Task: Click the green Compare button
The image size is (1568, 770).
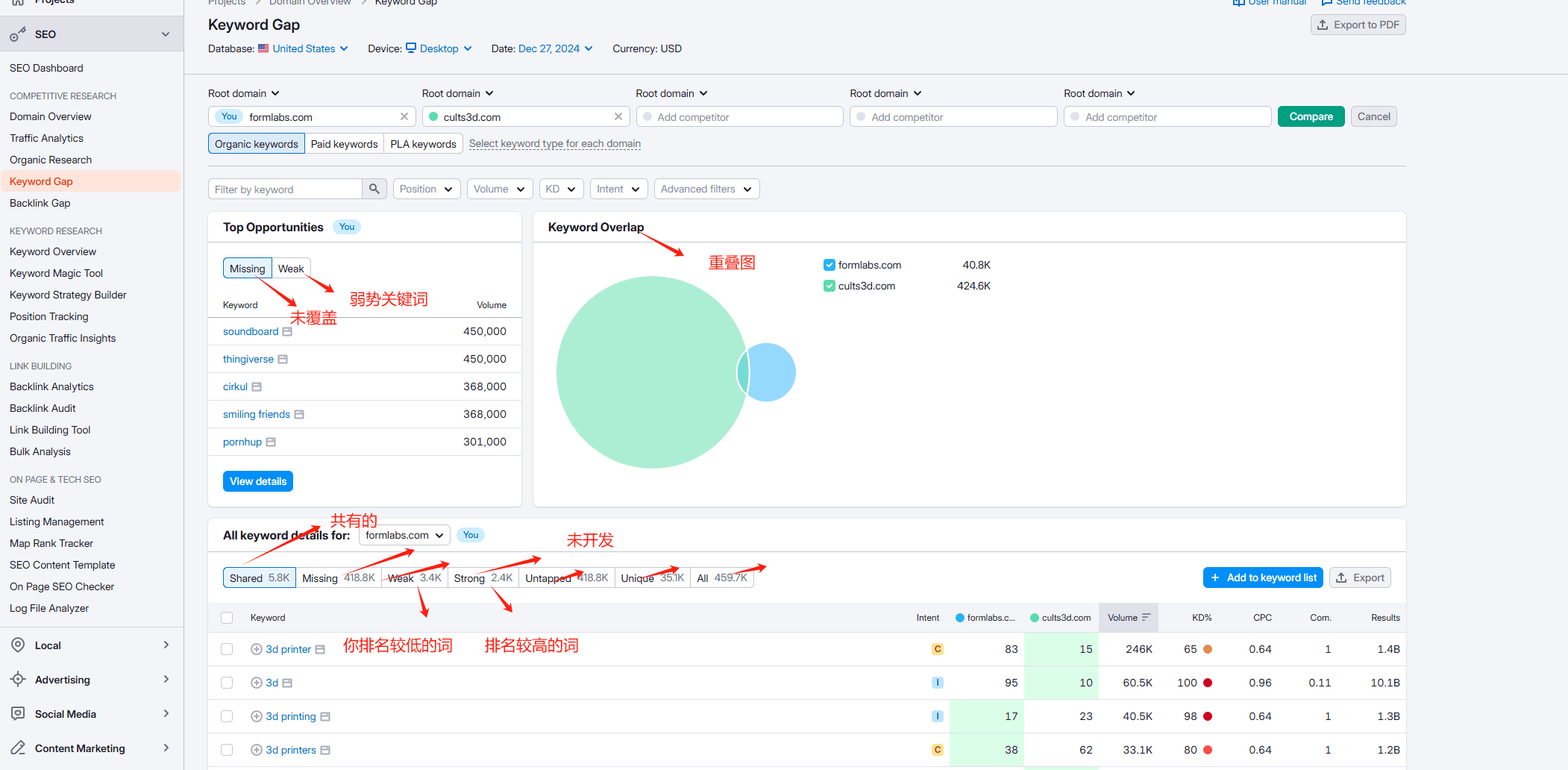Action: 1311,116
